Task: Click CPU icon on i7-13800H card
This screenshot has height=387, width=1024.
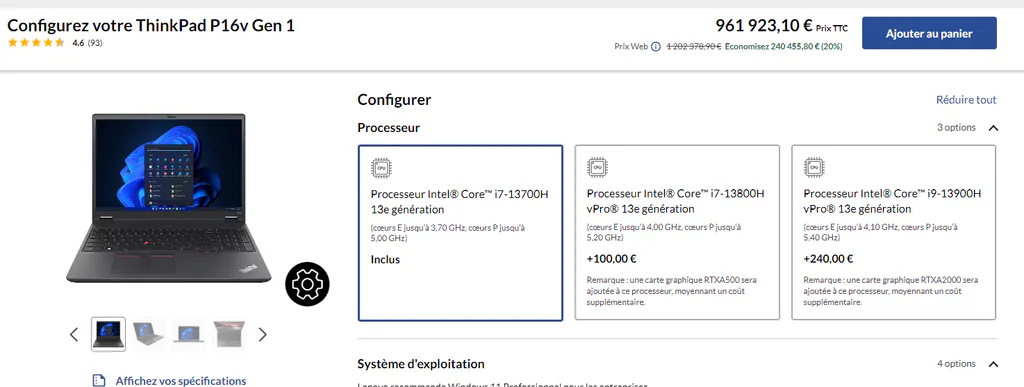Action: (x=597, y=167)
